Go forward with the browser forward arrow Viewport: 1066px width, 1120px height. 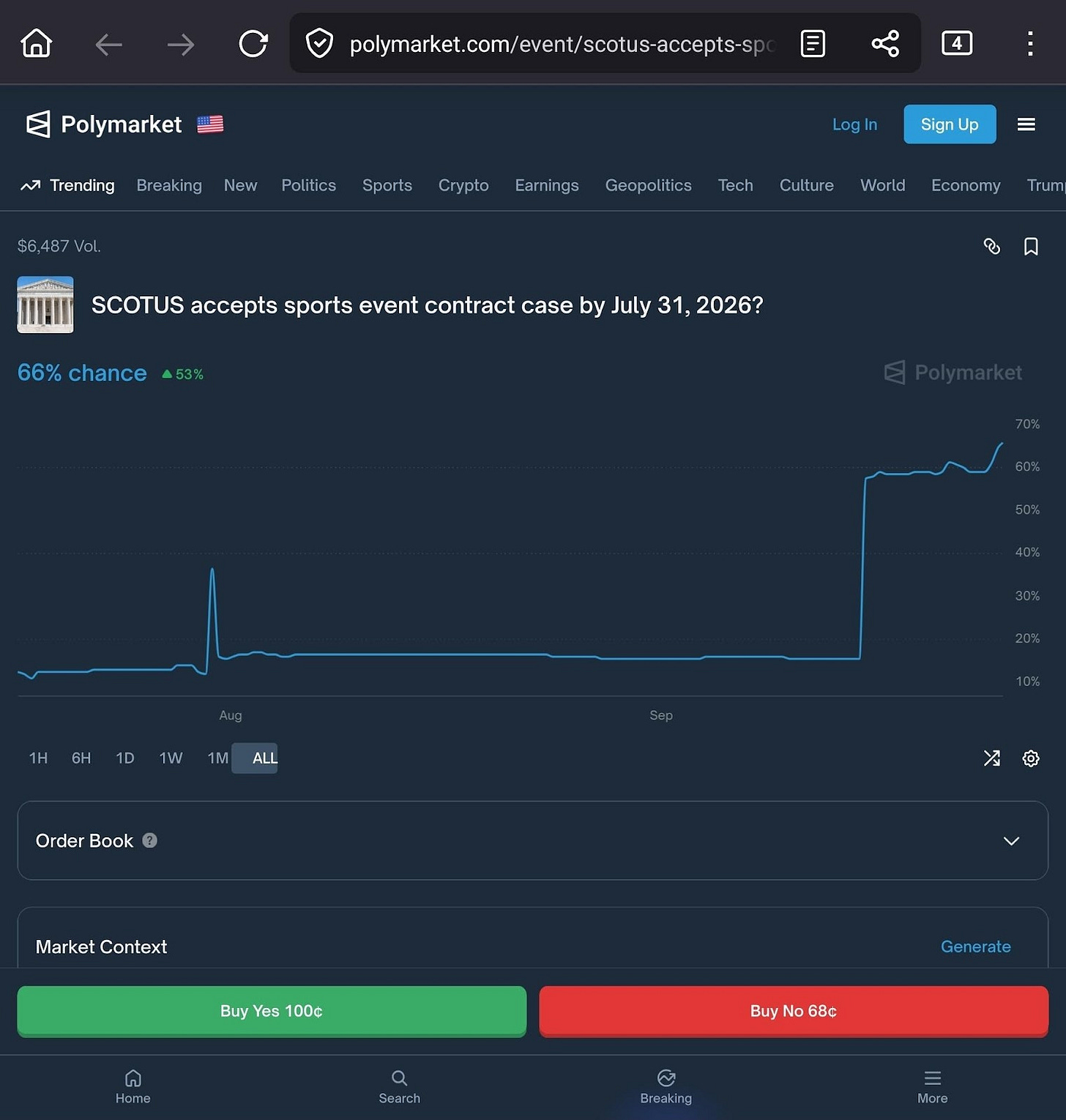[180, 45]
